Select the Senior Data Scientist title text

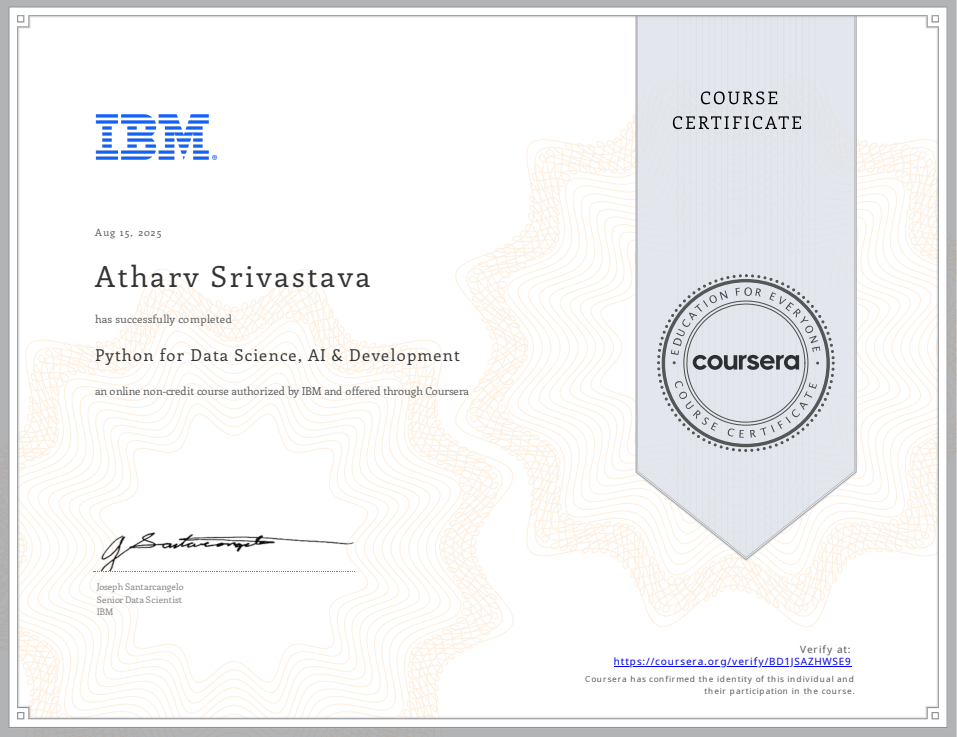tap(138, 599)
